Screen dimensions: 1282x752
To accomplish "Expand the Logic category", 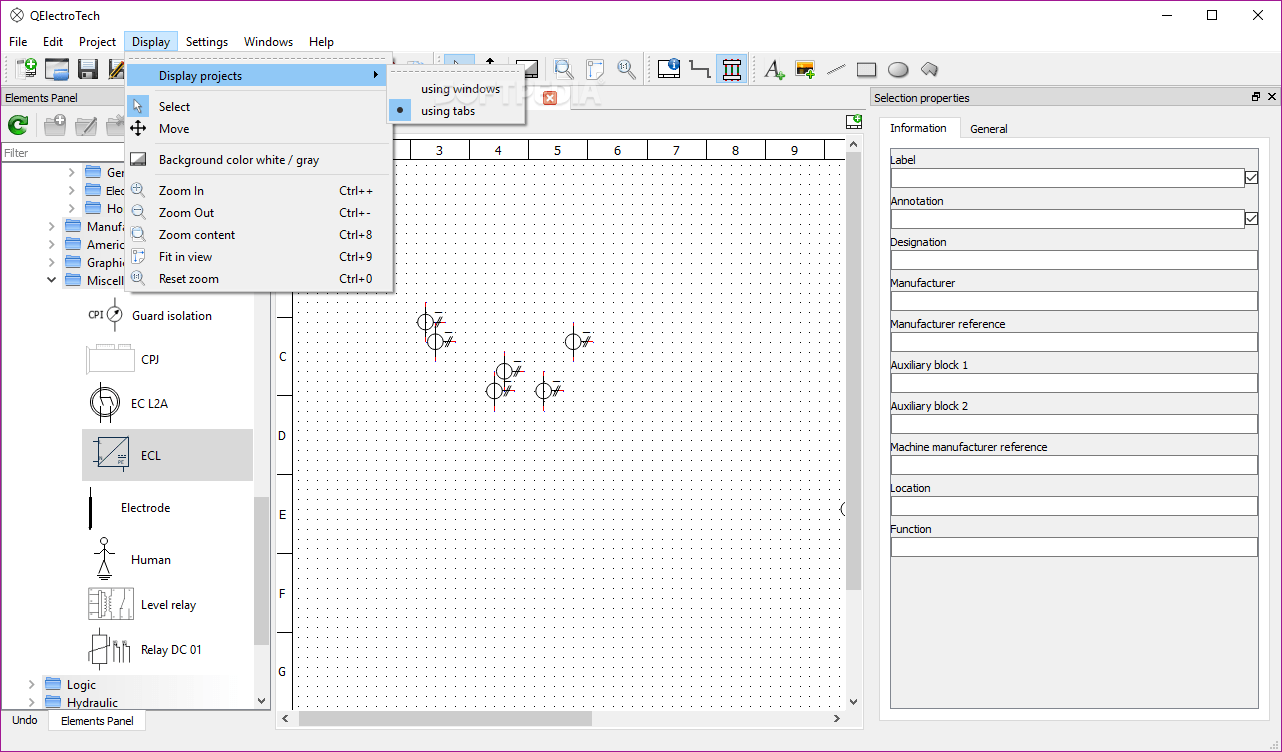I will click(31, 684).
